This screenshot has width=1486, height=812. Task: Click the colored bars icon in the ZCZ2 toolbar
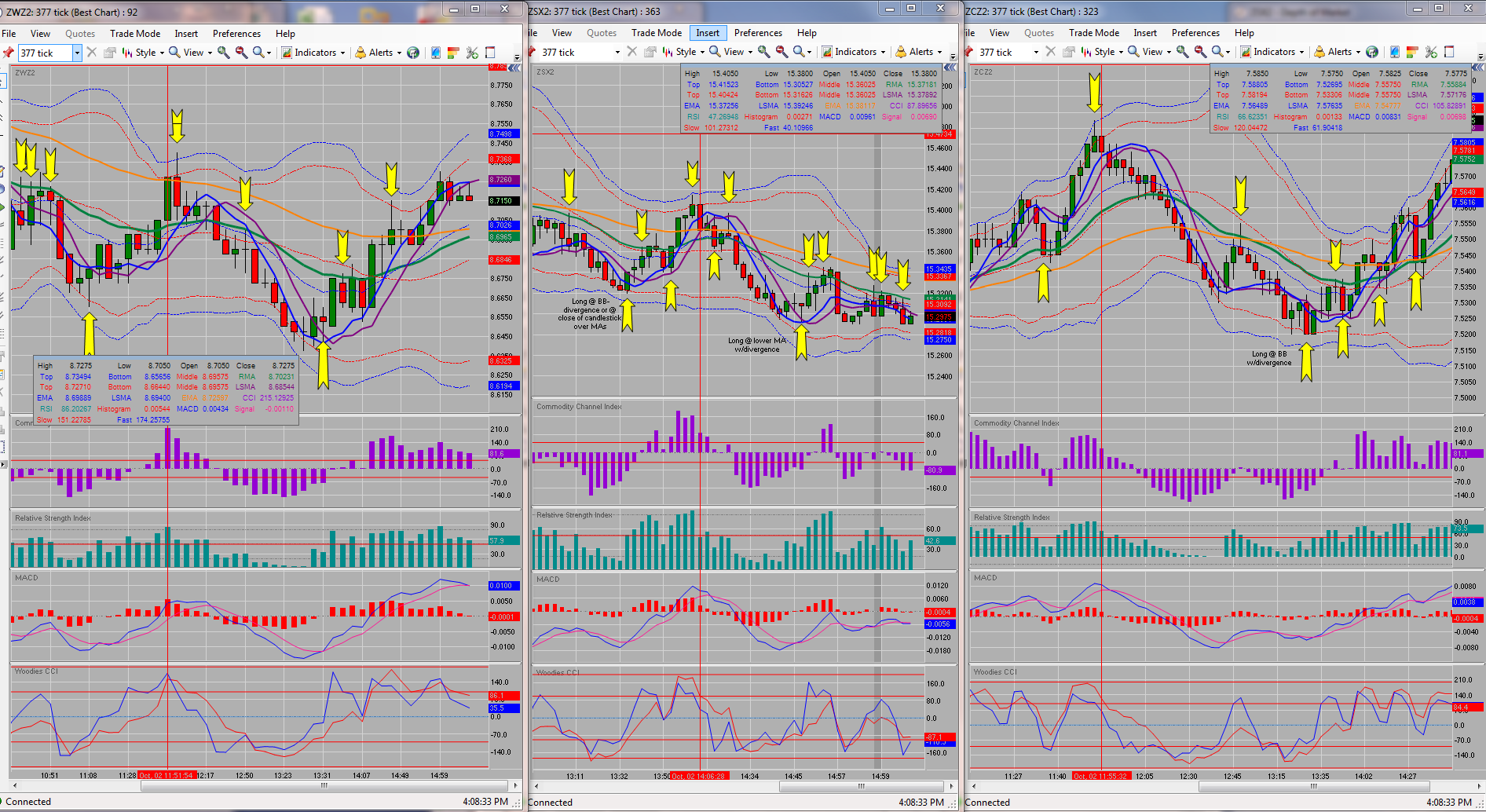point(1412,52)
